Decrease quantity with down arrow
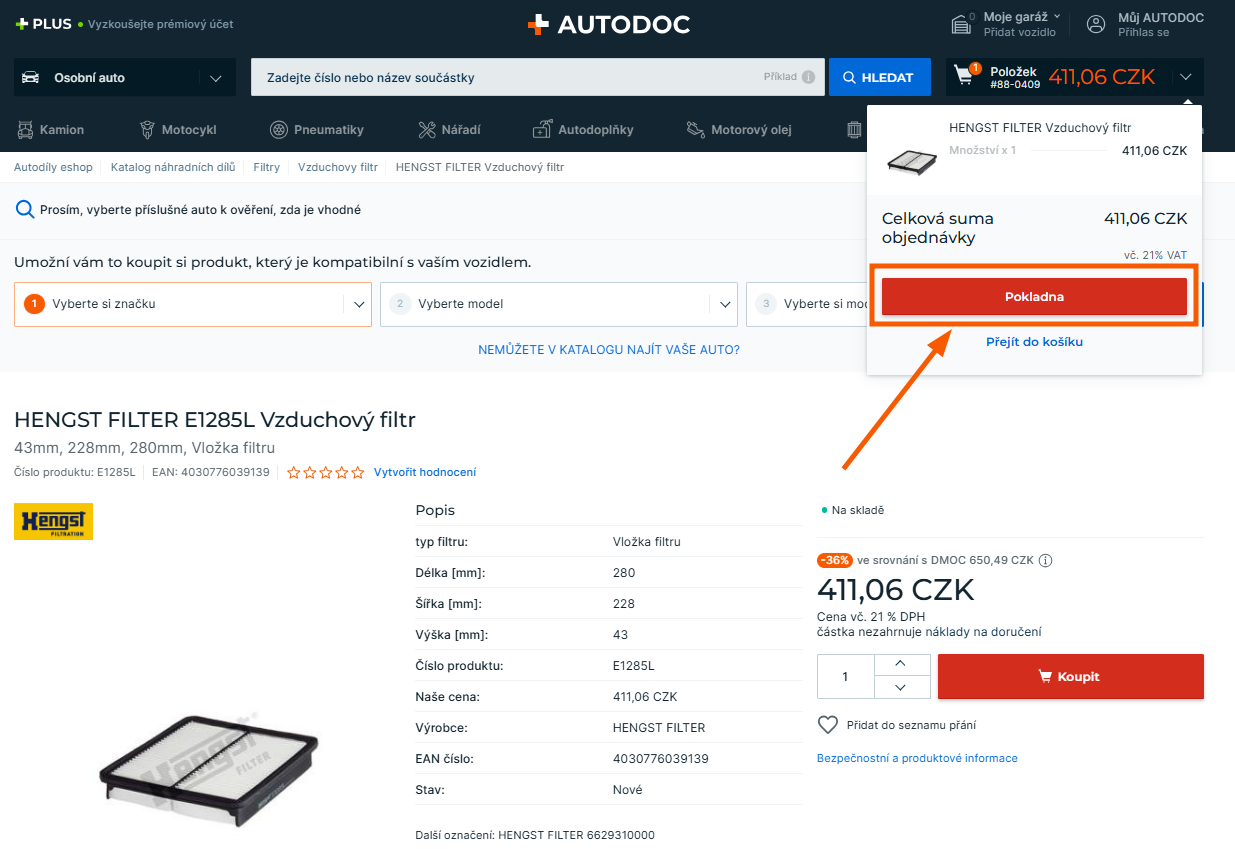The image size is (1235, 849). 898,688
